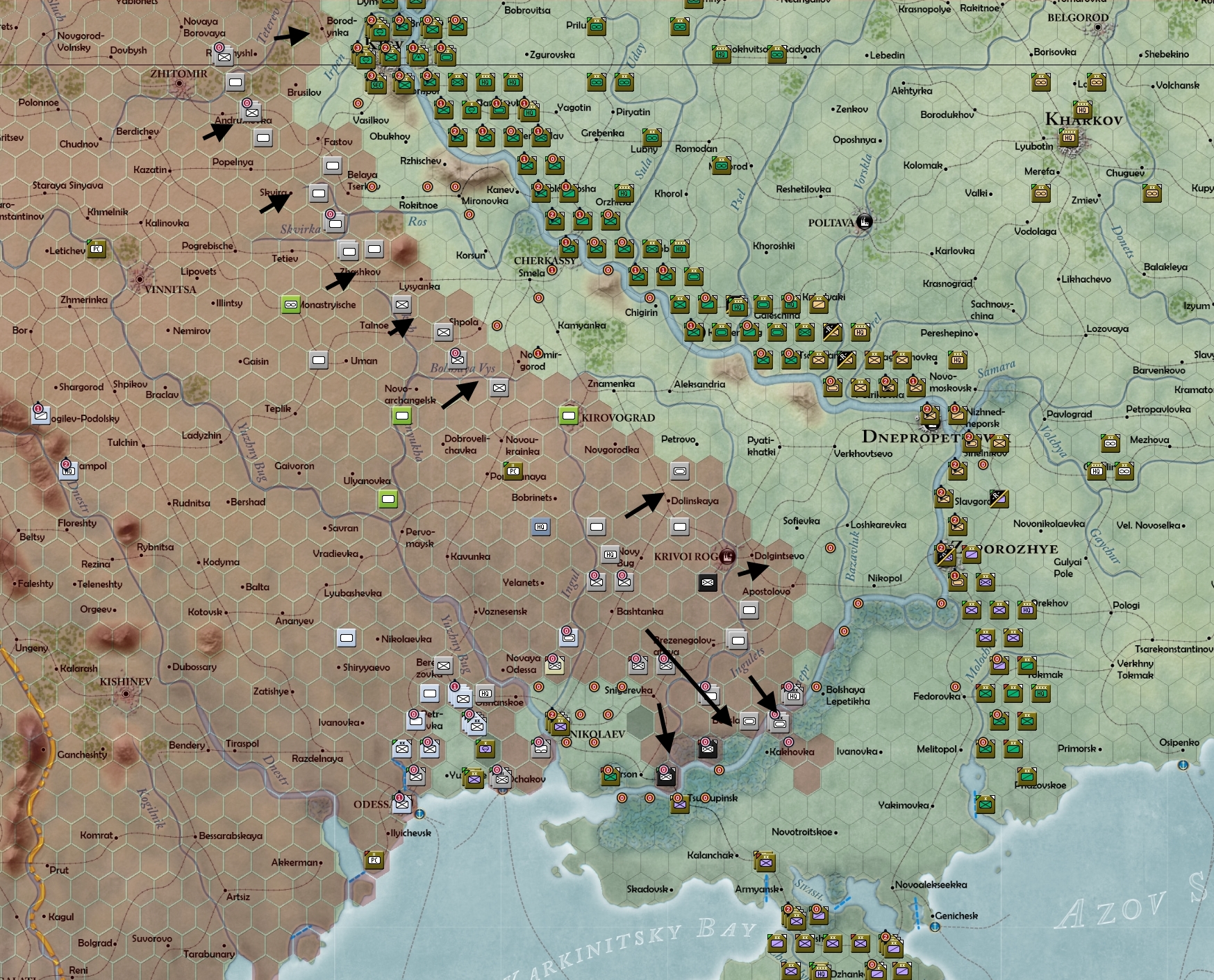Click the ZAPOROZHYE city label
1214x980 pixels.
[x=1004, y=549]
